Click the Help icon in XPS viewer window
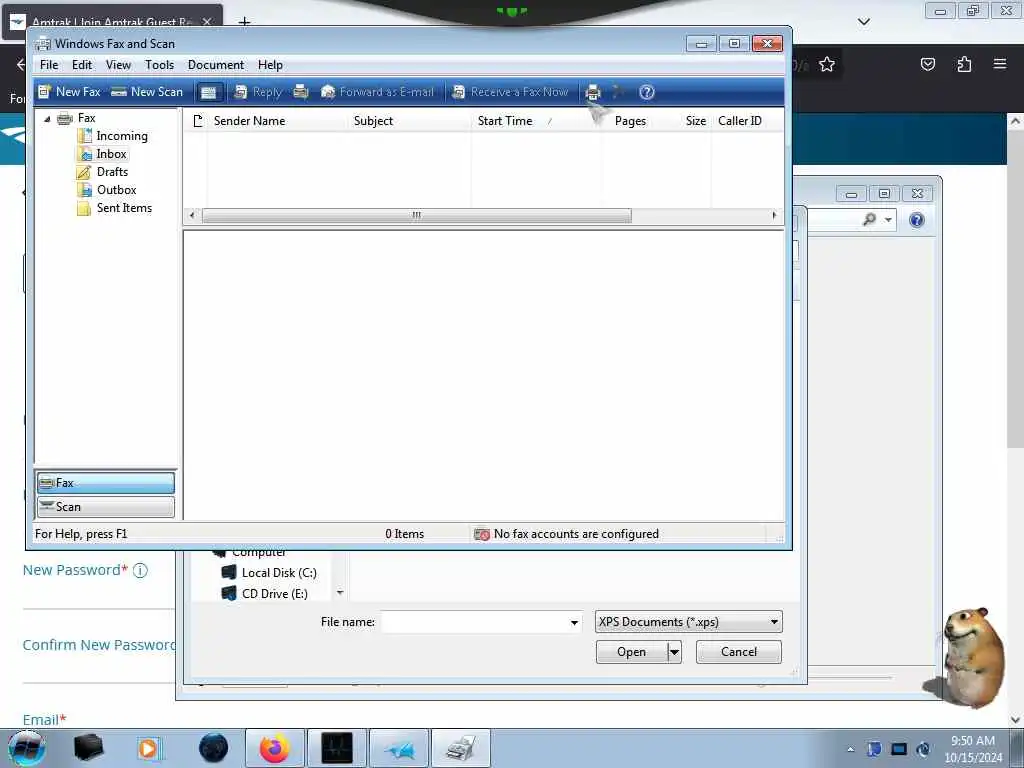This screenshot has width=1024, height=768. tap(917, 220)
